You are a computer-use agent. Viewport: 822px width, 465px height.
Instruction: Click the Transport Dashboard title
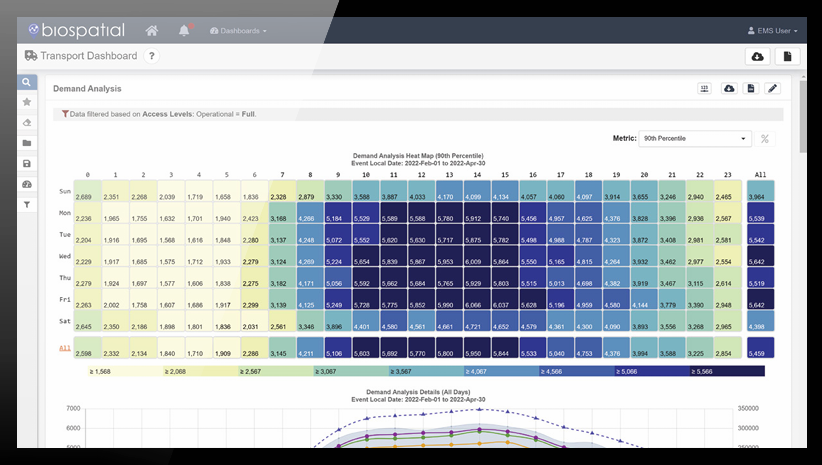tap(88, 56)
